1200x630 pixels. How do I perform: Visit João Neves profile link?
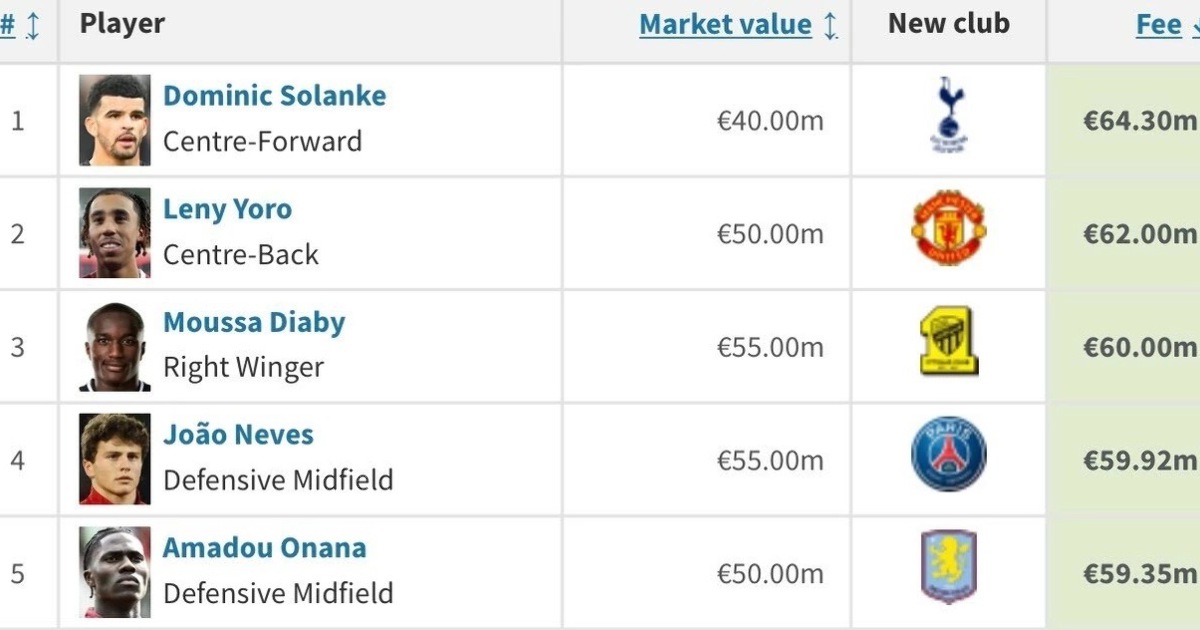(238, 435)
